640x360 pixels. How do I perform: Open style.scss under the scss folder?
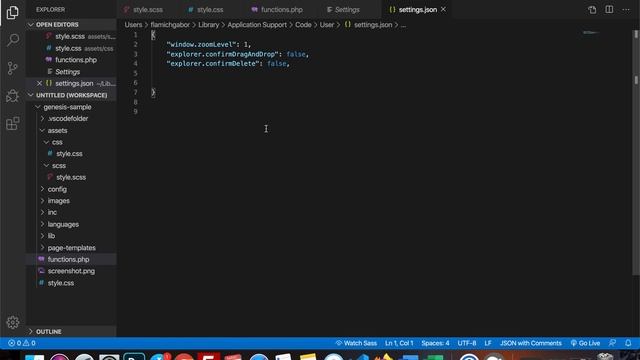coord(71,178)
